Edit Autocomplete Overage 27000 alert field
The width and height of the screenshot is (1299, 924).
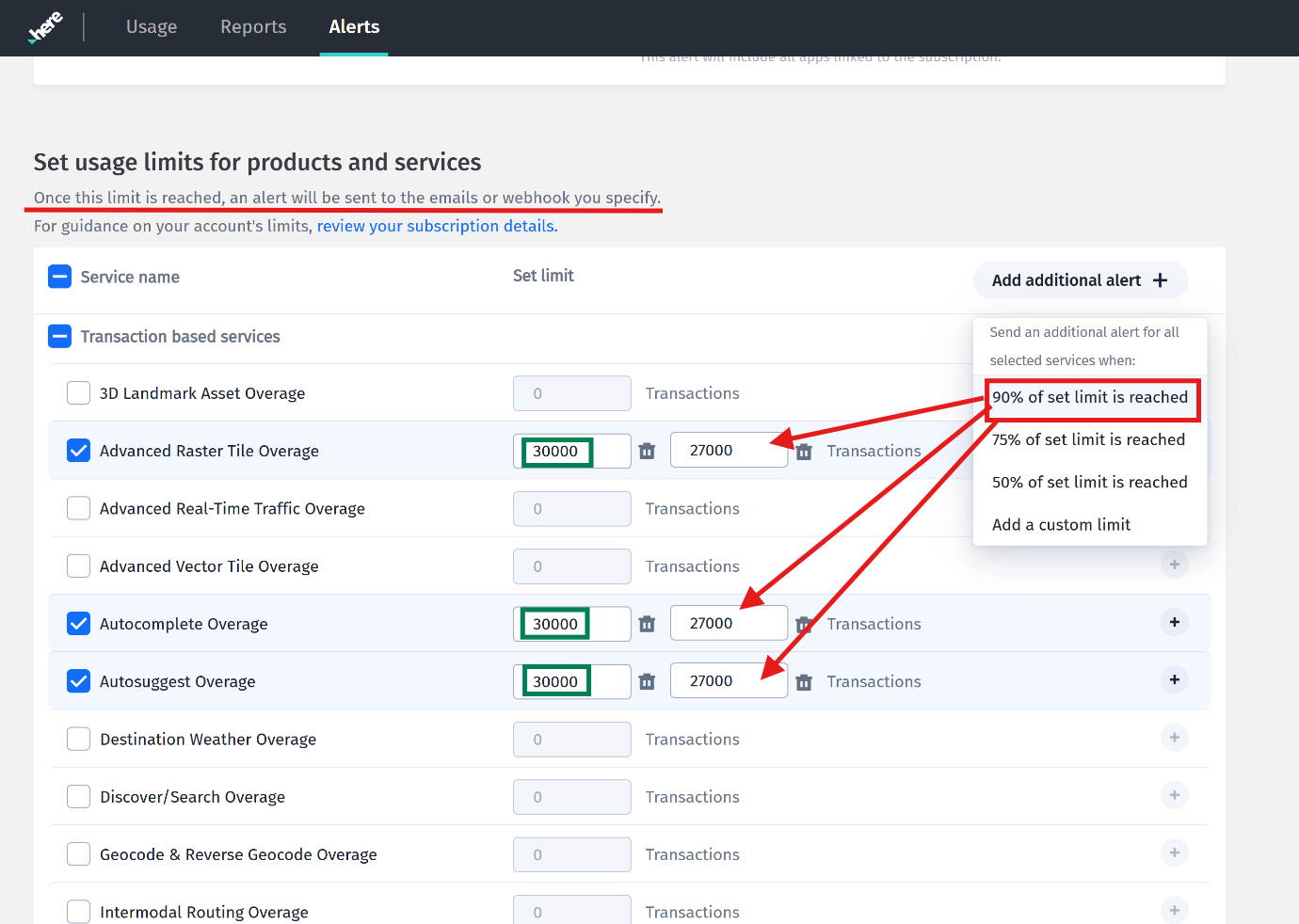click(729, 623)
